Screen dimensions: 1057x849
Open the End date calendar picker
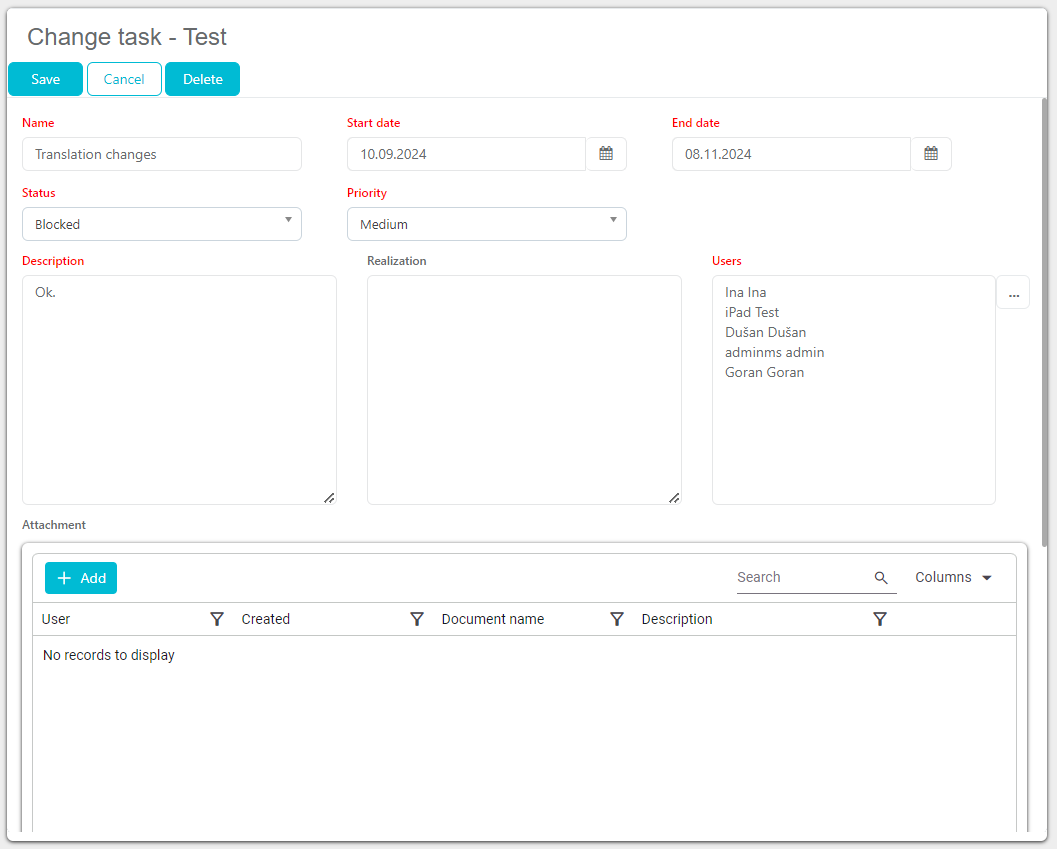(931, 154)
